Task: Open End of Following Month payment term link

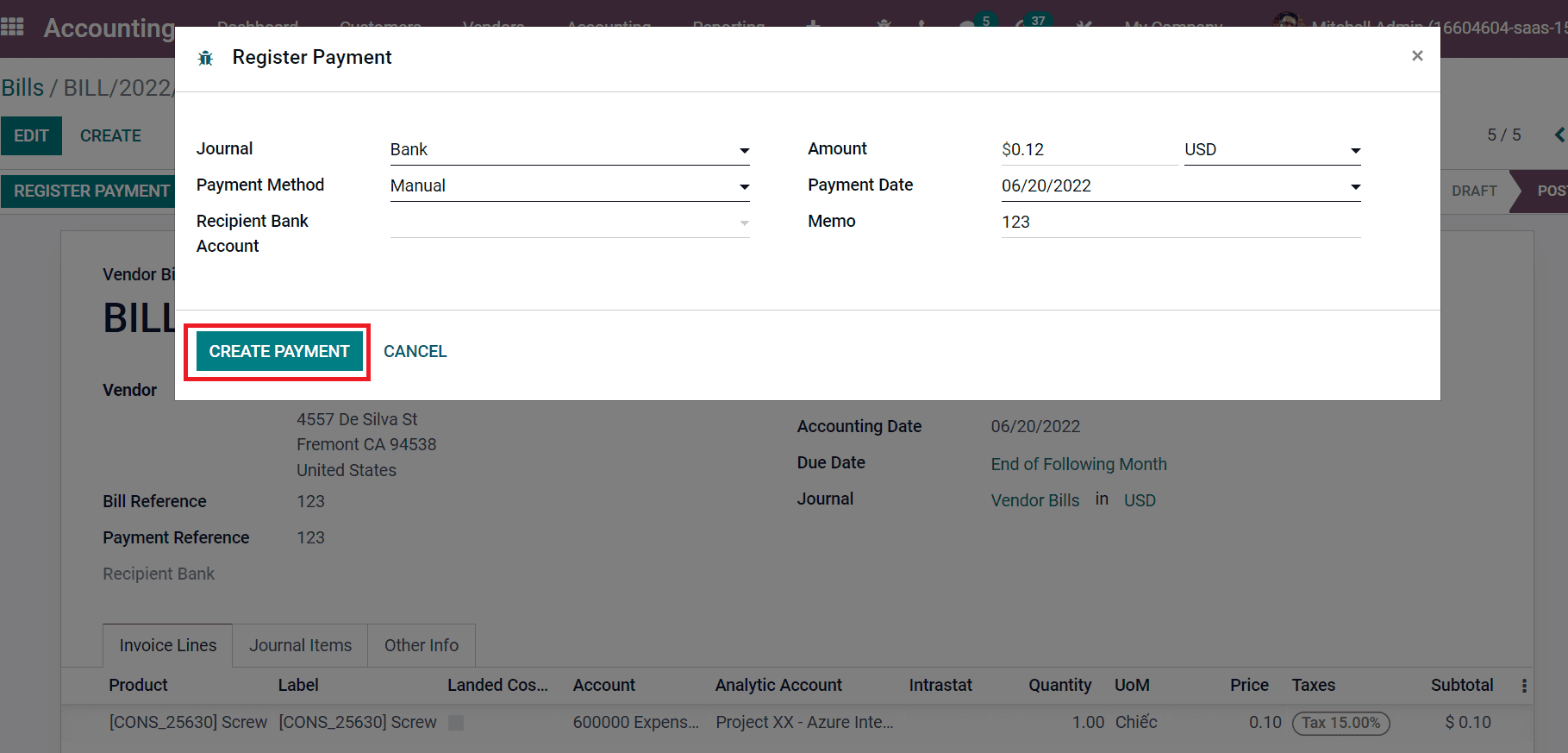Action: [x=1078, y=464]
